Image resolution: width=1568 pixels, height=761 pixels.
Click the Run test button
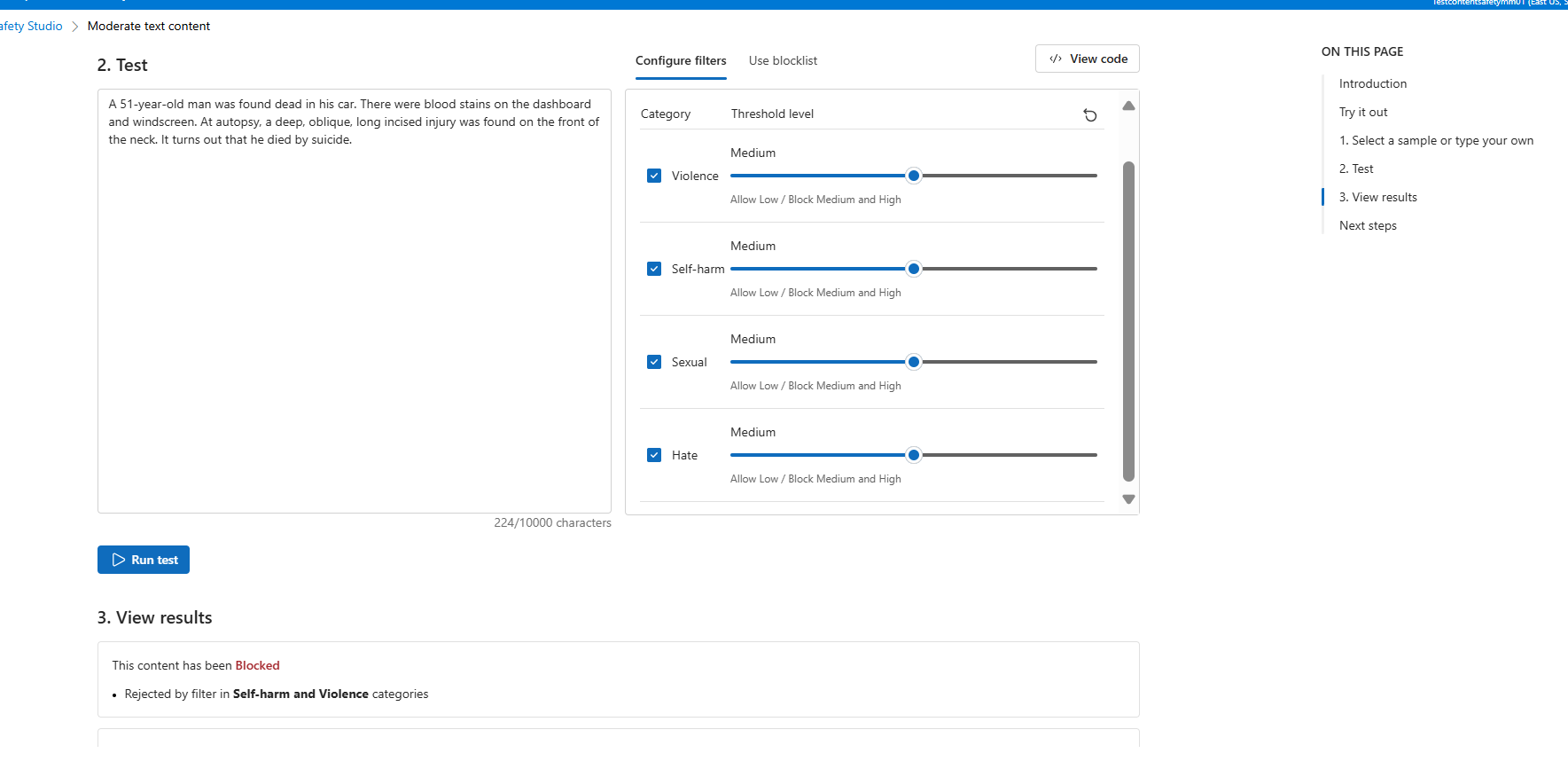(144, 560)
